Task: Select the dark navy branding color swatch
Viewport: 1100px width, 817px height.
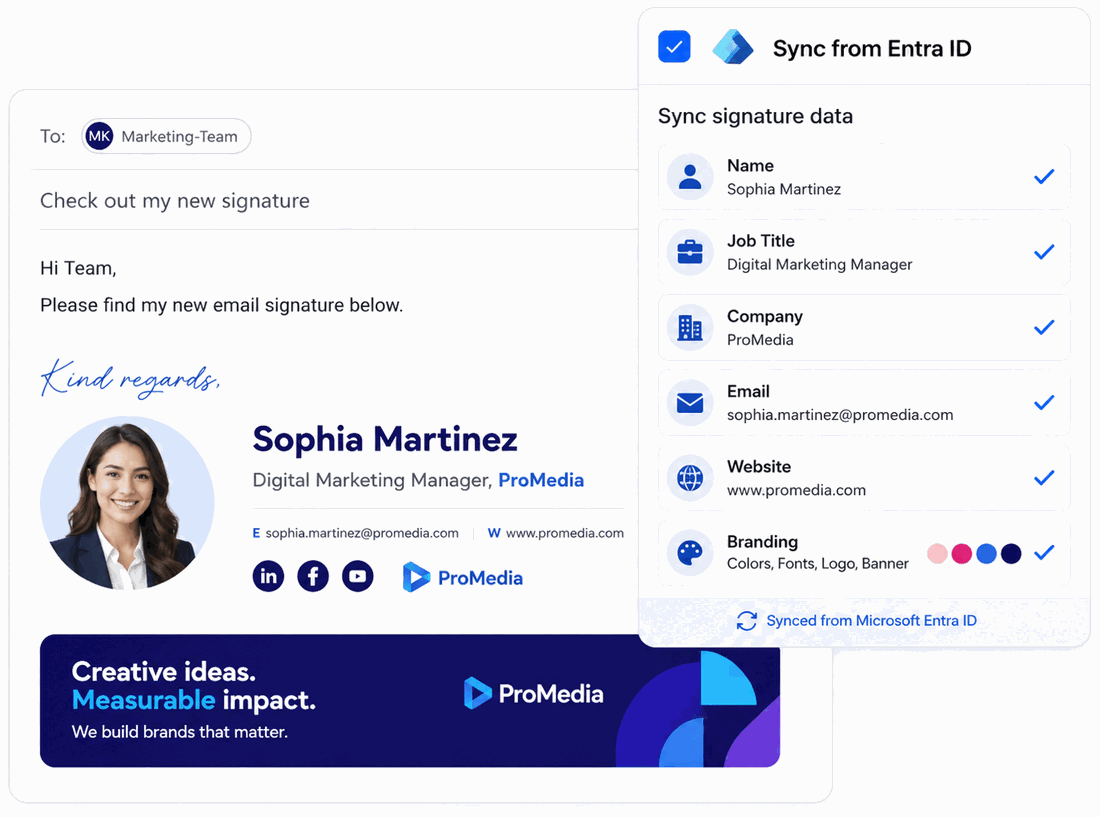Action: [1011, 553]
